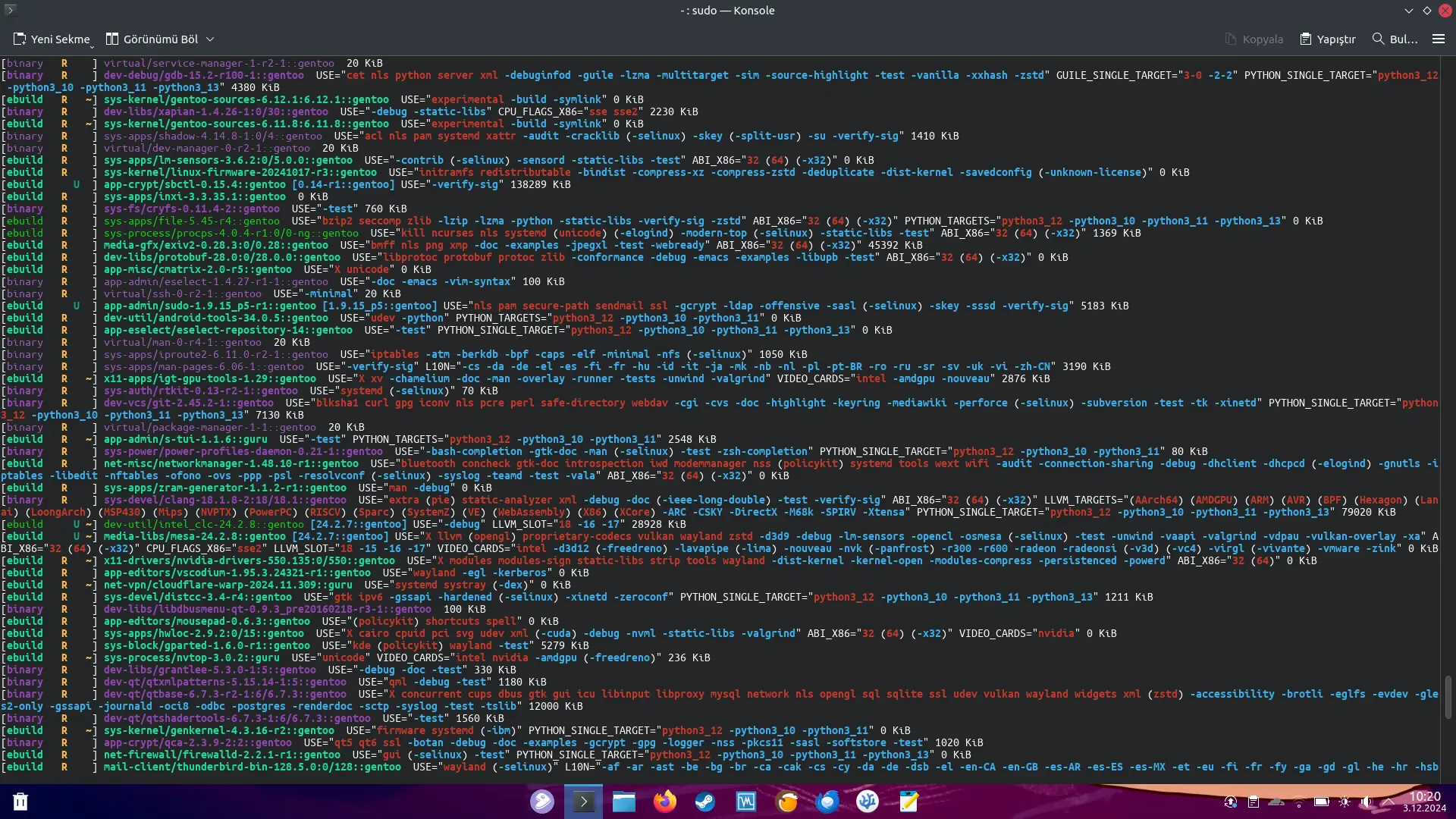Open the battery tray indicator

point(1322,802)
